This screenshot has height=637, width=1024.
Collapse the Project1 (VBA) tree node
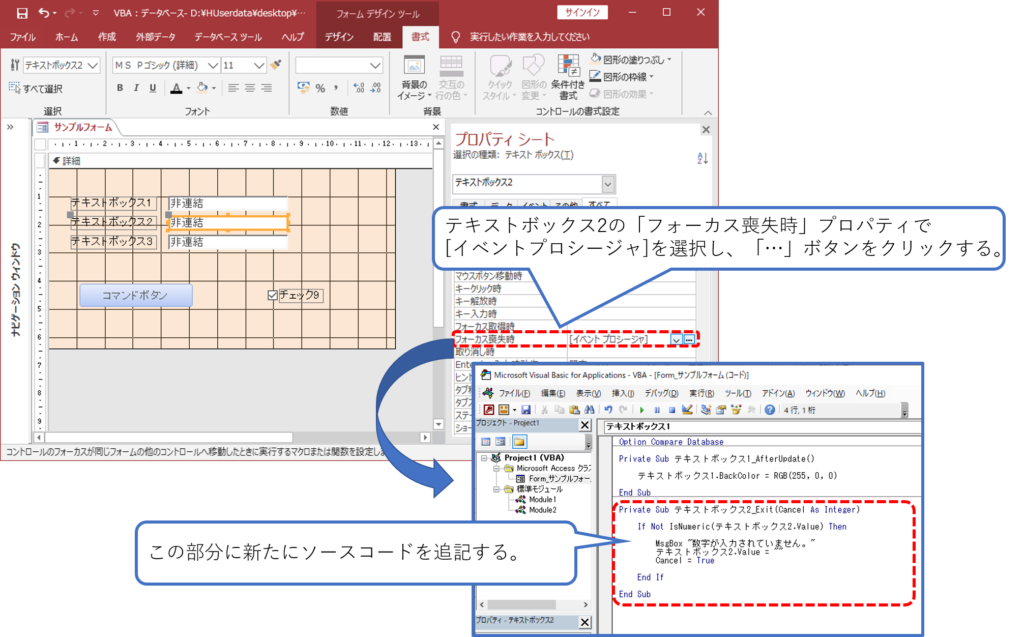(485, 458)
